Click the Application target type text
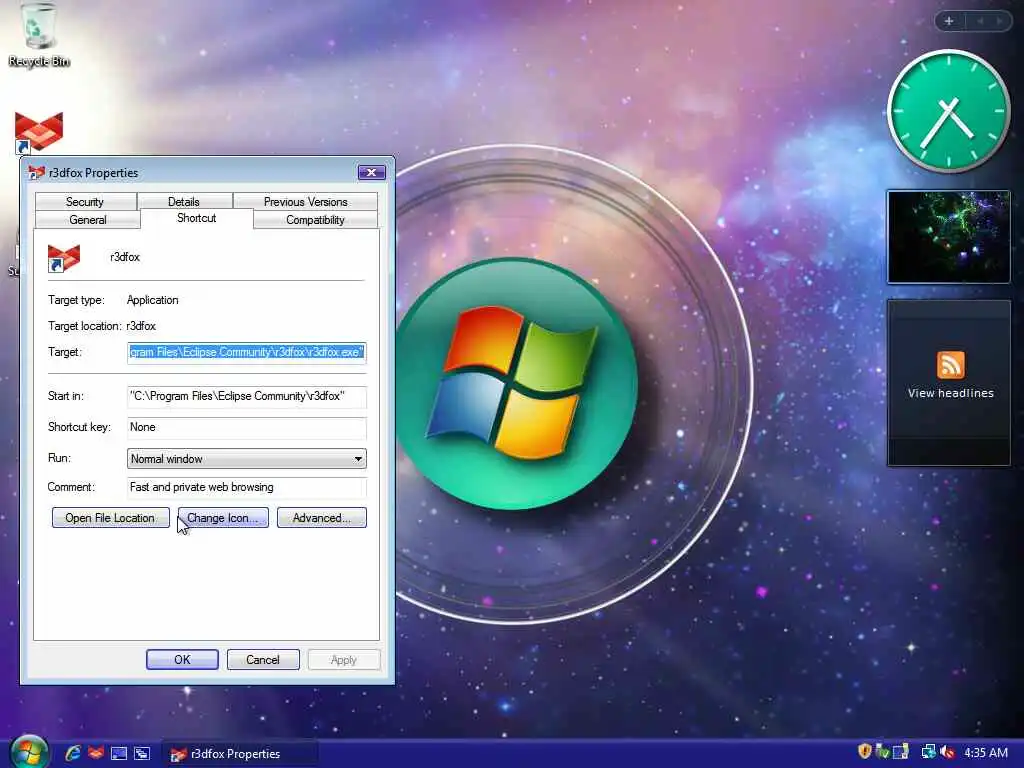 click(152, 300)
